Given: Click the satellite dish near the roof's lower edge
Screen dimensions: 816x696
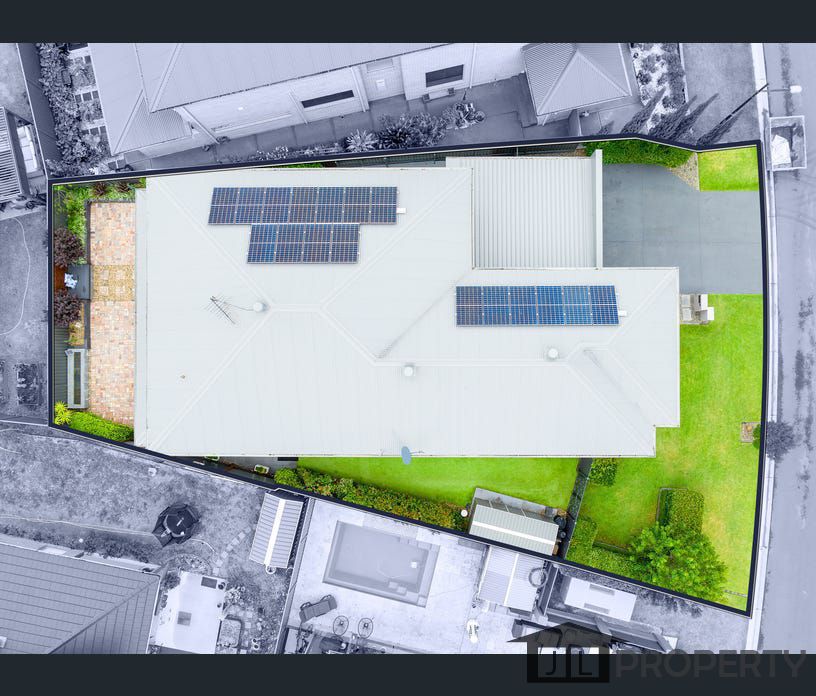Looking at the screenshot, I should pyautogui.click(x=406, y=455).
